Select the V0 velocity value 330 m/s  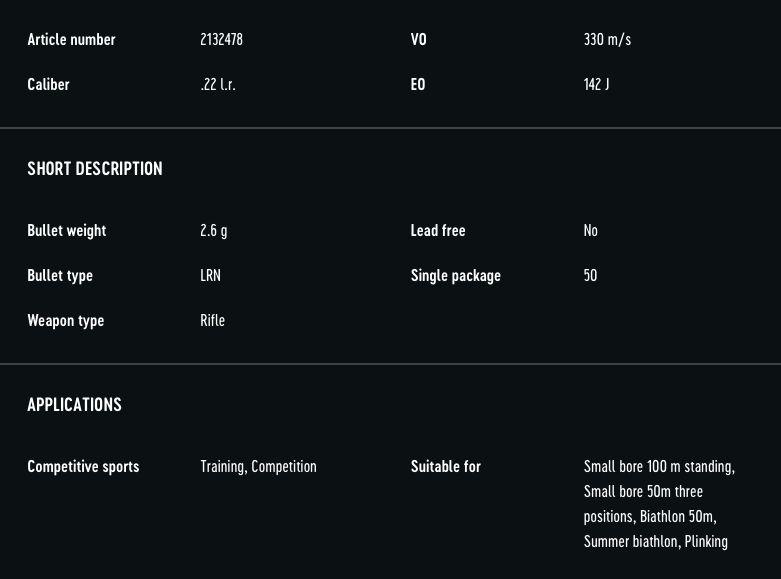coord(607,39)
